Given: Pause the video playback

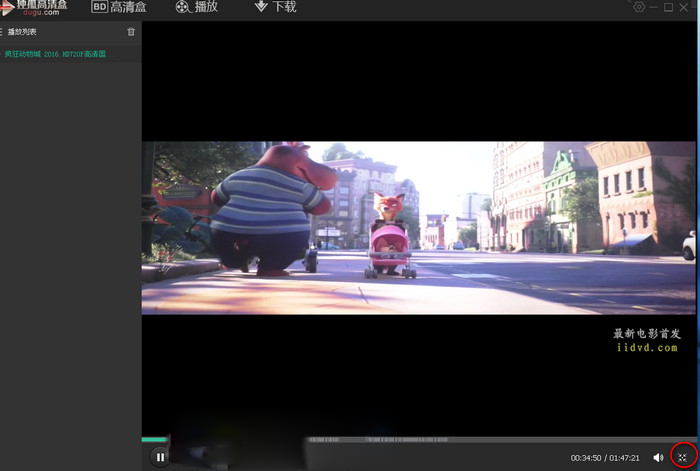Looking at the screenshot, I should click(160, 457).
